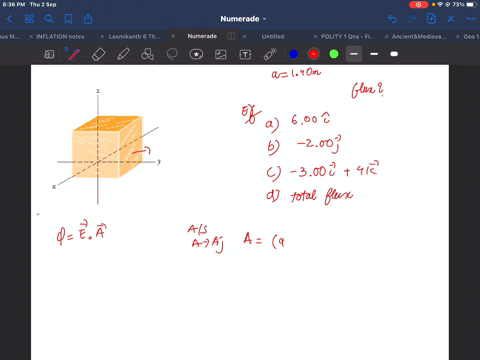Select the Pen tool

(74, 54)
